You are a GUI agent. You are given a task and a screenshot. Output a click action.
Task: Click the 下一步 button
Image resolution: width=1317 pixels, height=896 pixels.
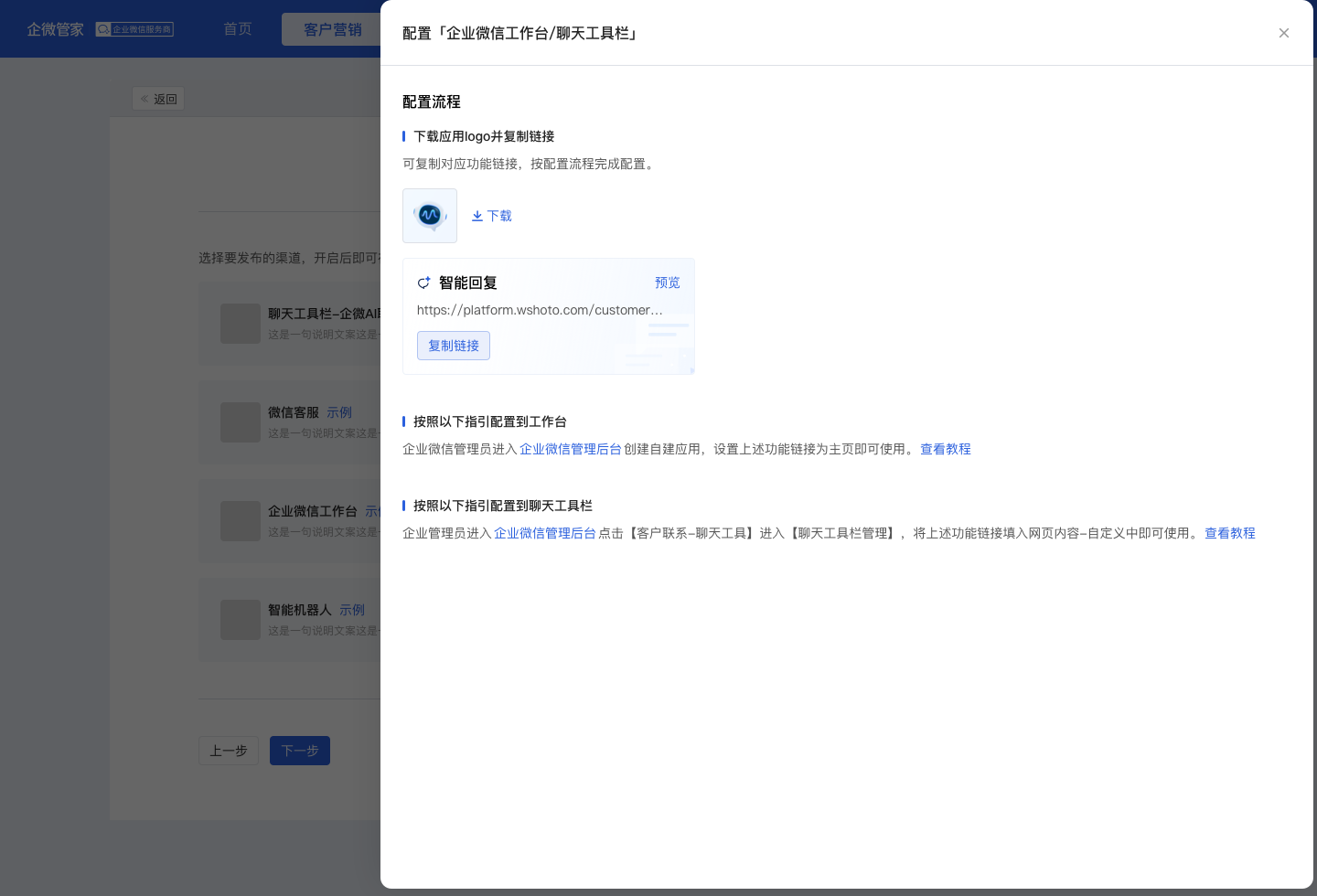(x=300, y=751)
